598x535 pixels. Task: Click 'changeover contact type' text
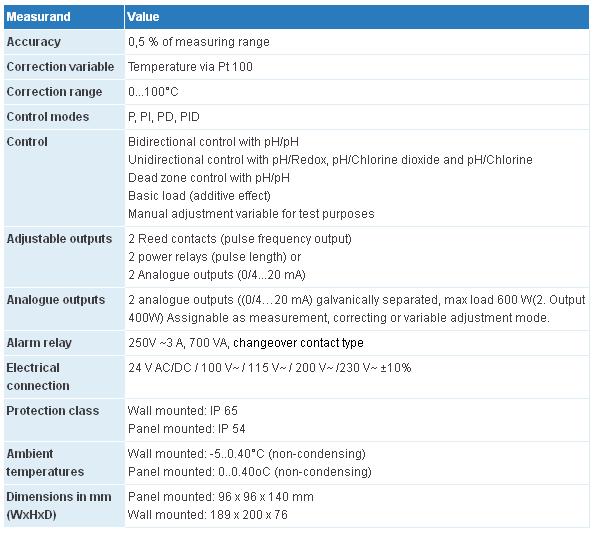coord(298,343)
